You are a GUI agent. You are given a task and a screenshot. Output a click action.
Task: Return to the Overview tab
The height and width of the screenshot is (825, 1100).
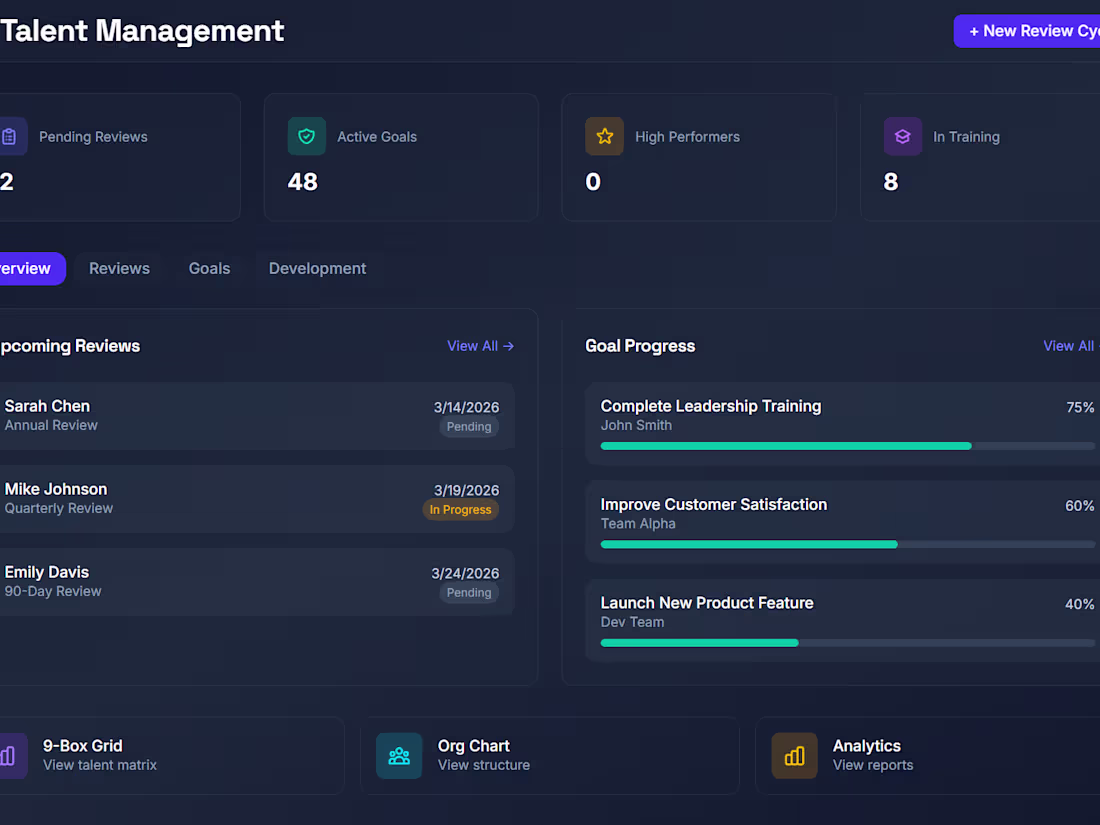pyautogui.click(x=25, y=268)
